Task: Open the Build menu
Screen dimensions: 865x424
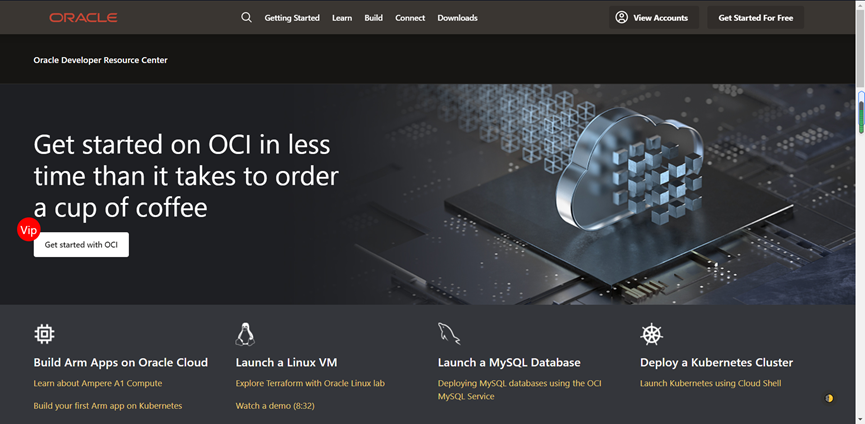Action: click(x=373, y=18)
